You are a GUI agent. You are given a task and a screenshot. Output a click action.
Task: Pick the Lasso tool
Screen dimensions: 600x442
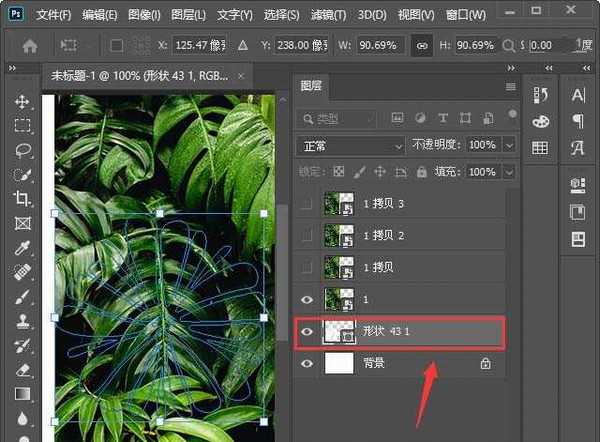22,150
